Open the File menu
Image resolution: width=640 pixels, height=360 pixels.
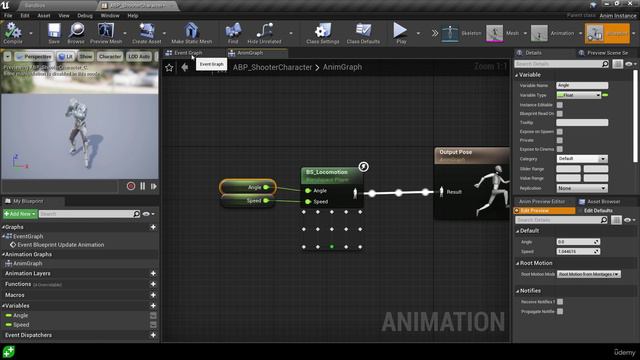coord(8,16)
